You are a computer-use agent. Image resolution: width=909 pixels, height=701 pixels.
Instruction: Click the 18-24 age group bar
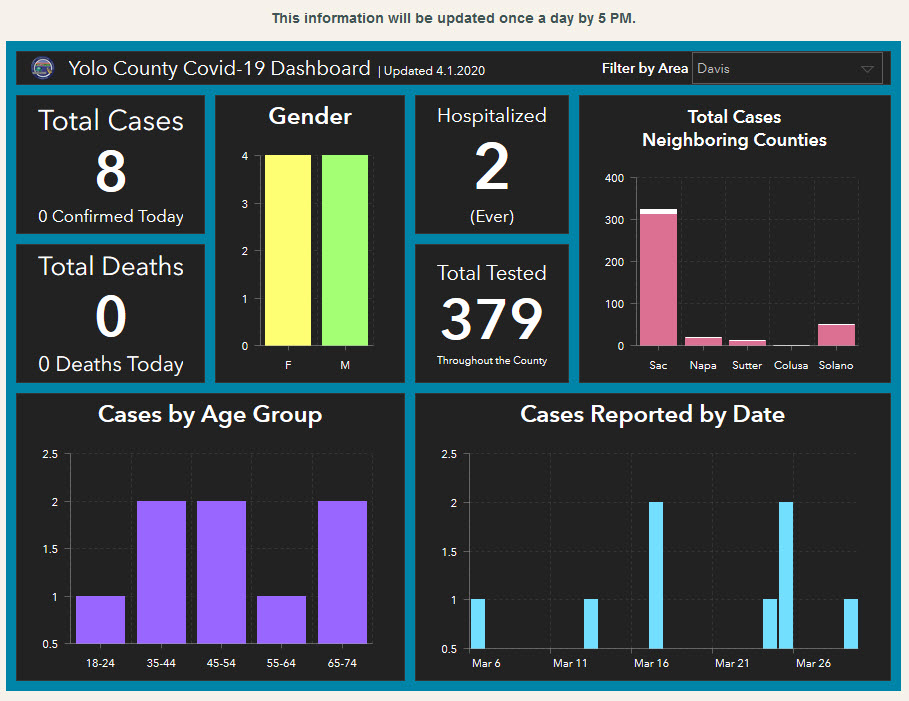(x=100, y=619)
